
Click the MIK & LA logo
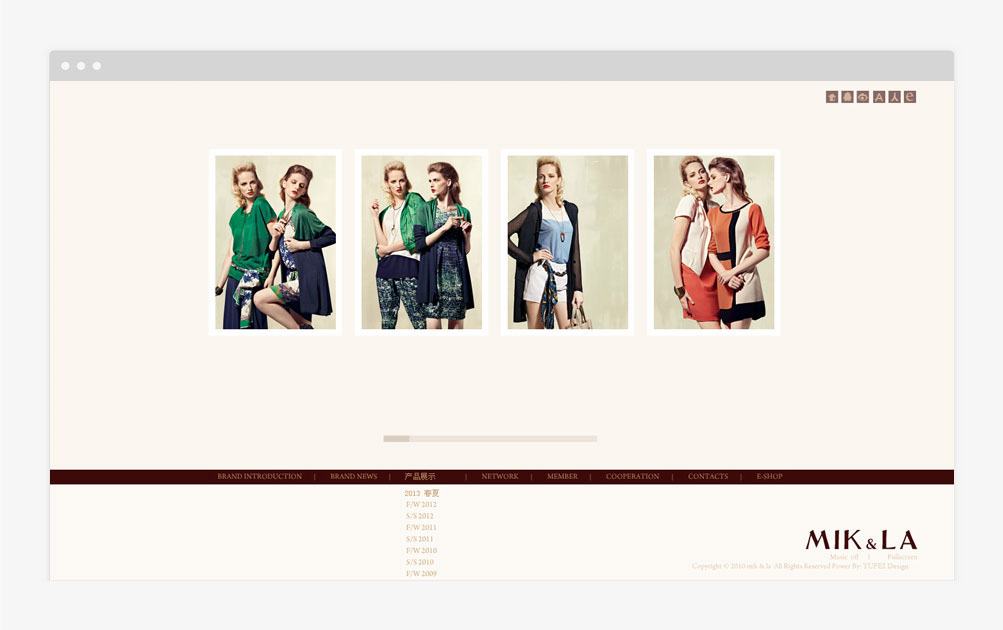[x=860, y=540]
